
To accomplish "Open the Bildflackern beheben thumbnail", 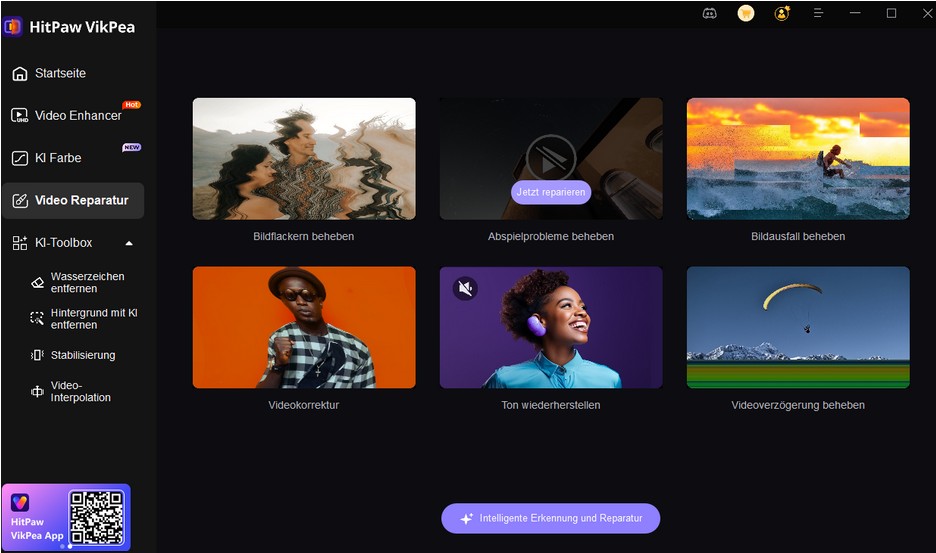I will tap(304, 158).
